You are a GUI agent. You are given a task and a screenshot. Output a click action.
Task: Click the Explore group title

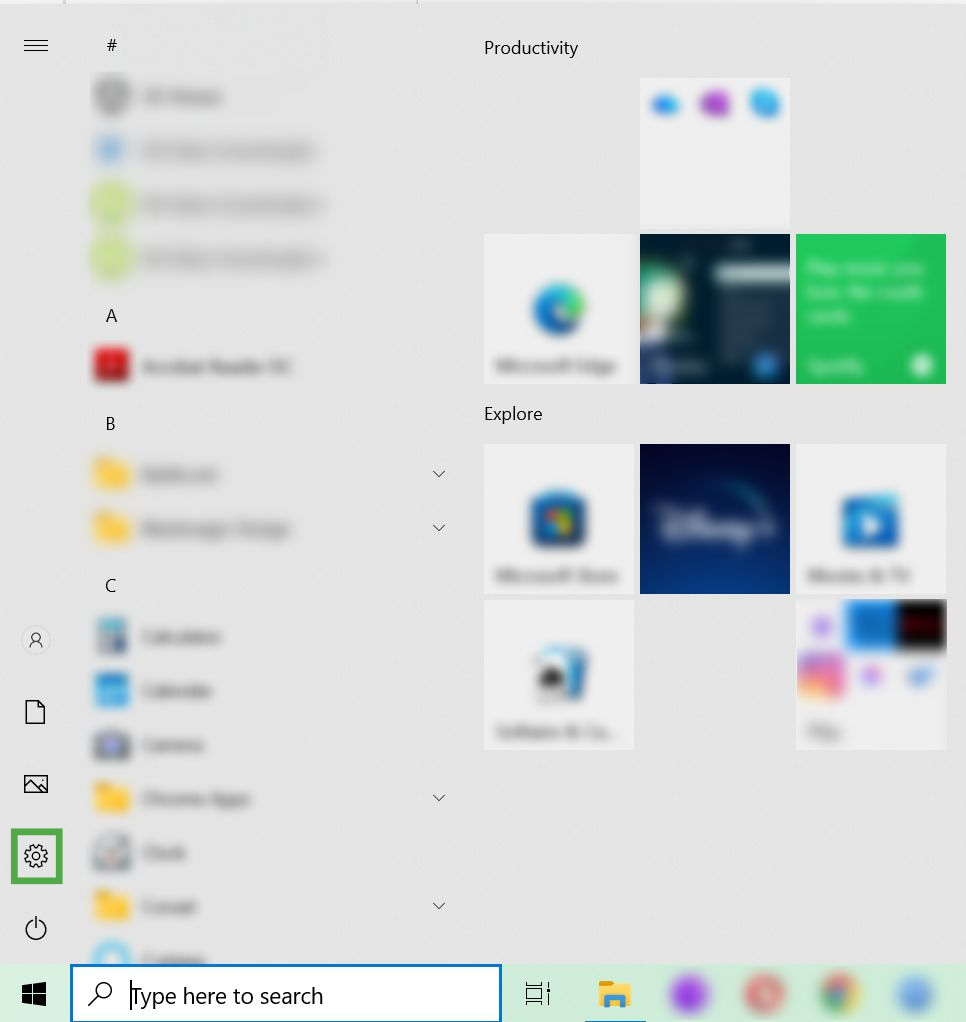(513, 414)
